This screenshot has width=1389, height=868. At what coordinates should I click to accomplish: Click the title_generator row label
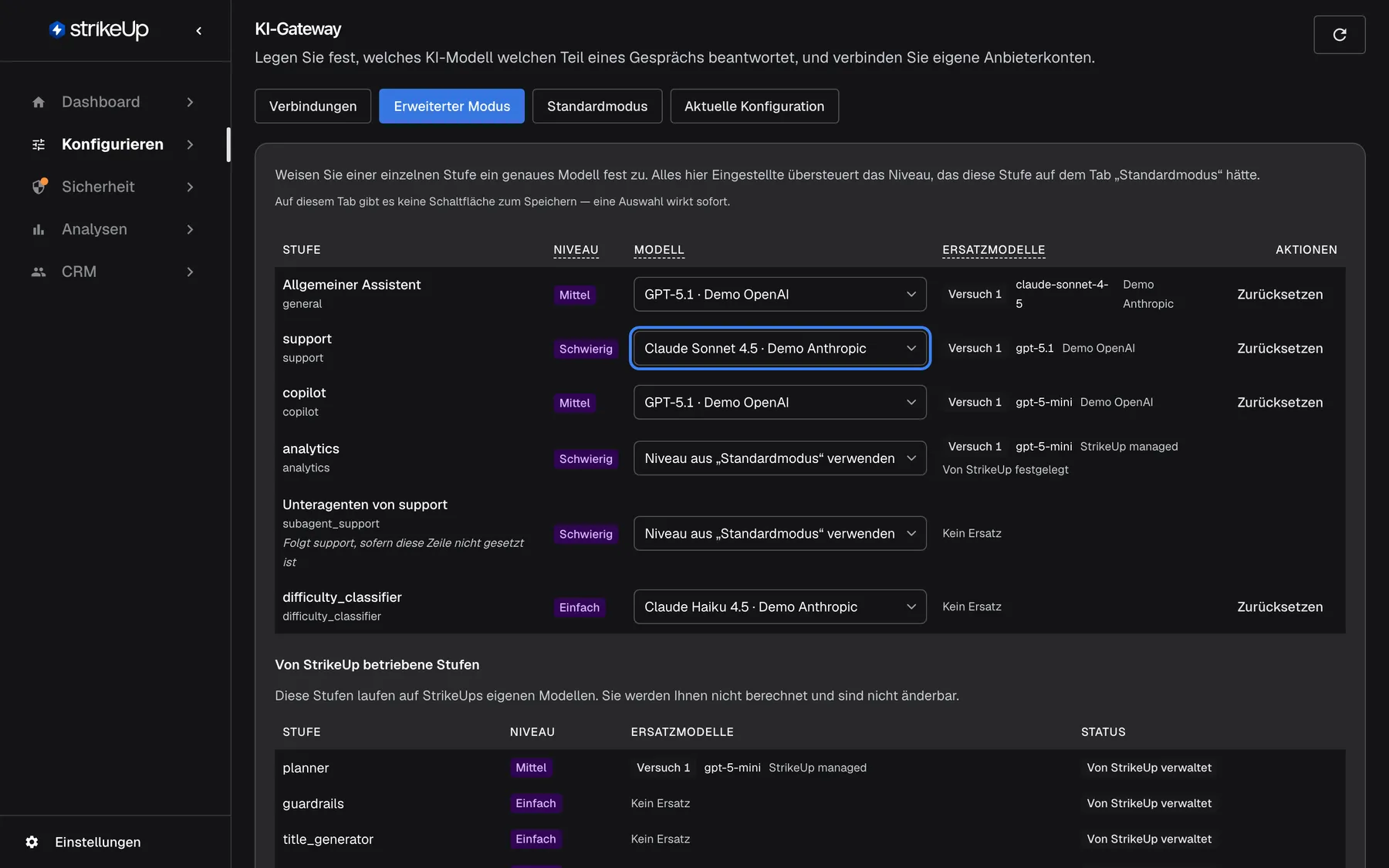[328, 839]
